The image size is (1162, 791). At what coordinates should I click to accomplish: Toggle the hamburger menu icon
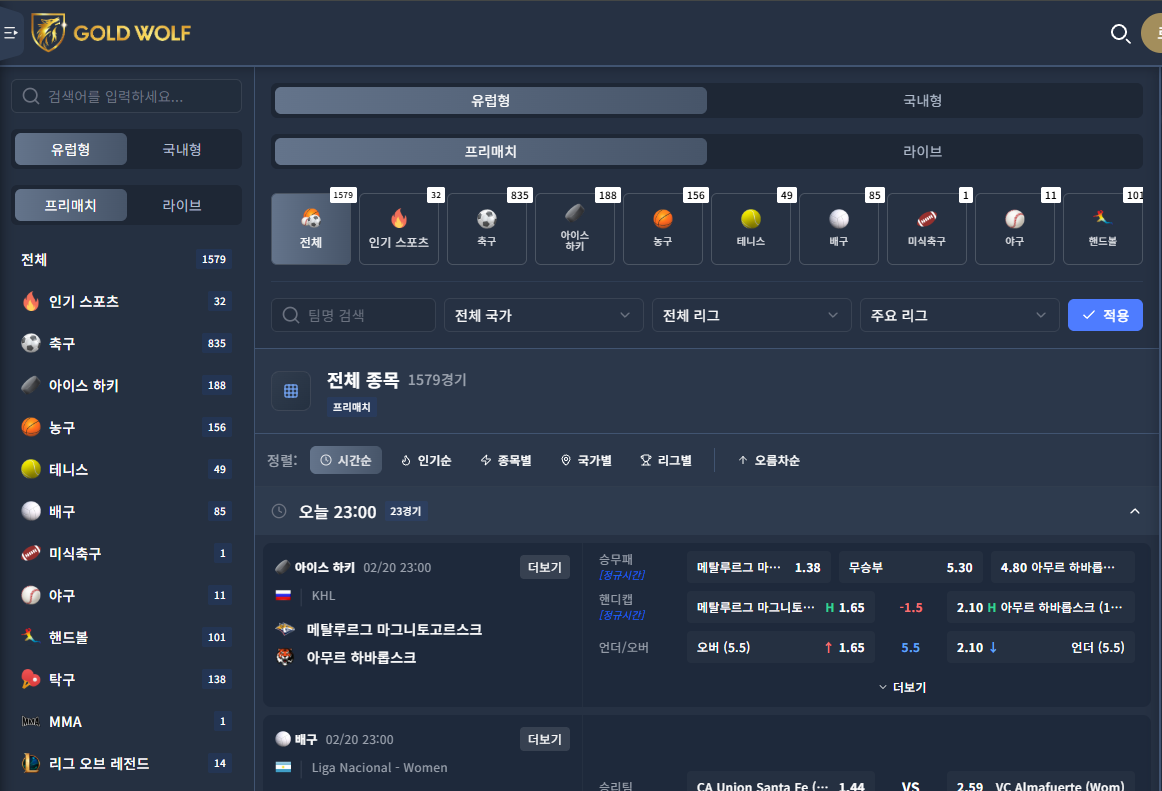tap(10, 33)
